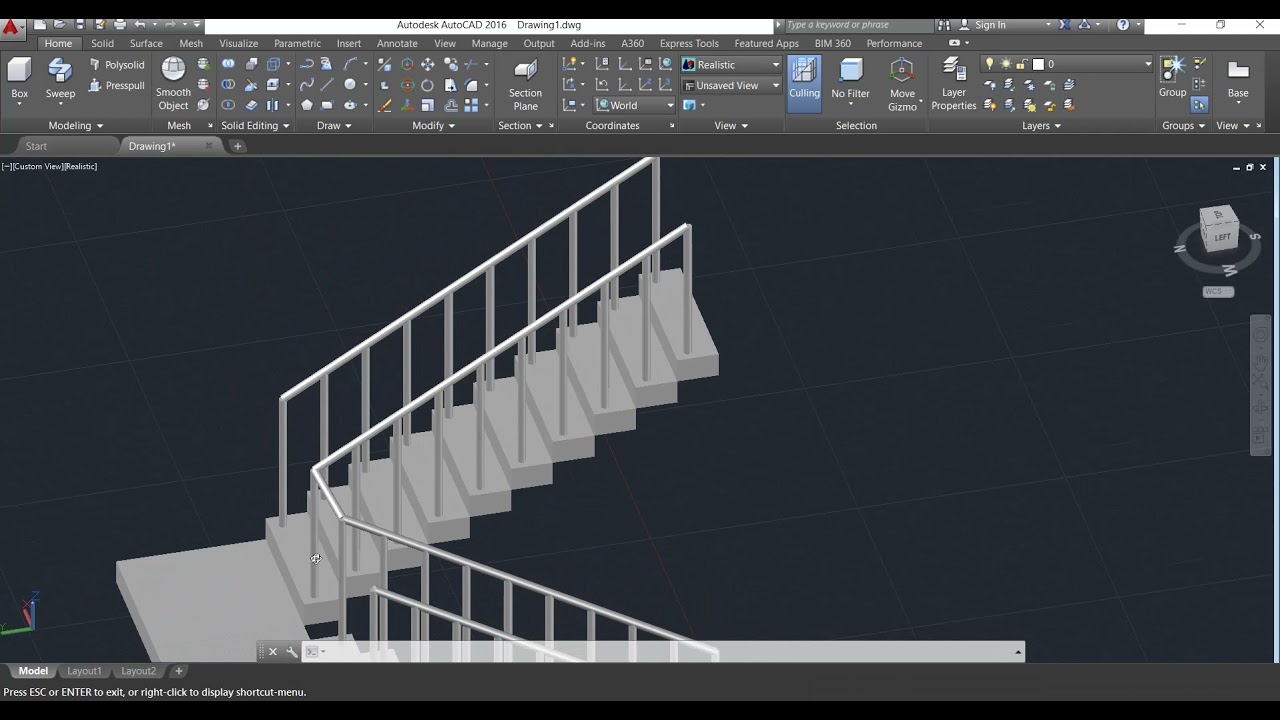This screenshot has width=1280, height=720.
Task: Toggle group selection on/off button
Action: pyautogui.click(x=1200, y=105)
